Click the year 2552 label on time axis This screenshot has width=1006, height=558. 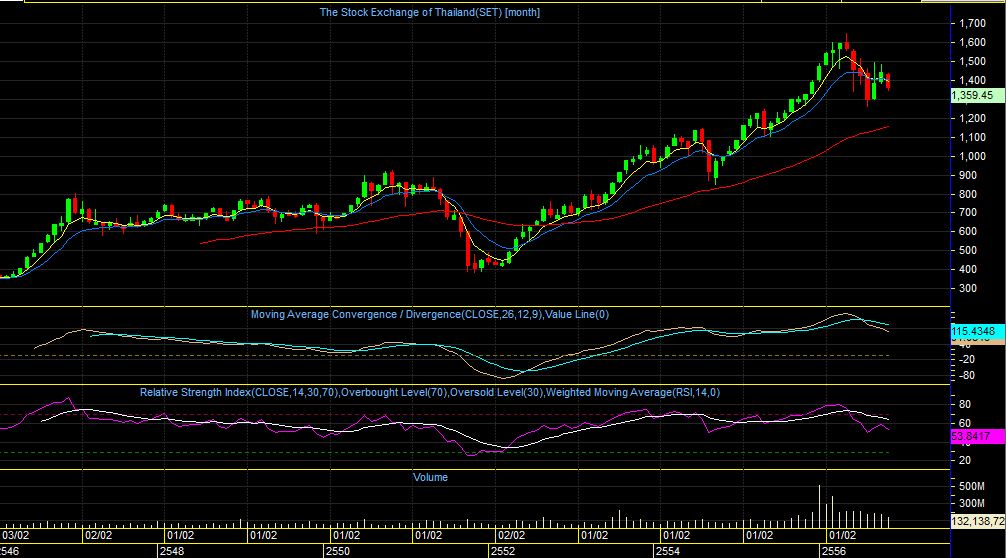(x=503, y=551)
